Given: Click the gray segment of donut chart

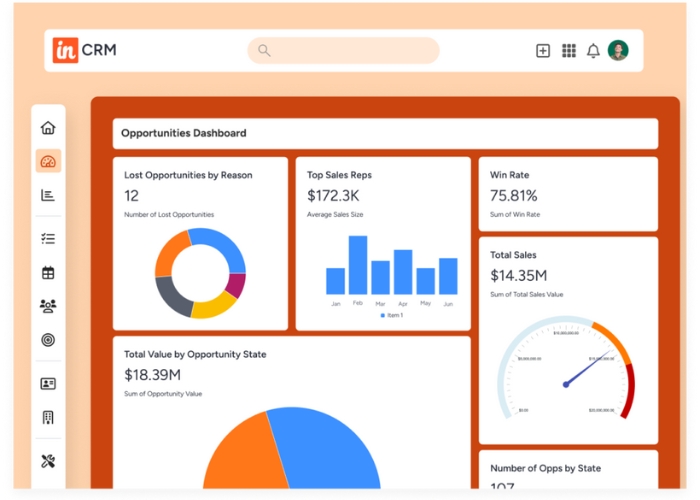Looking at the screenshot, I should tap(172, 297).
